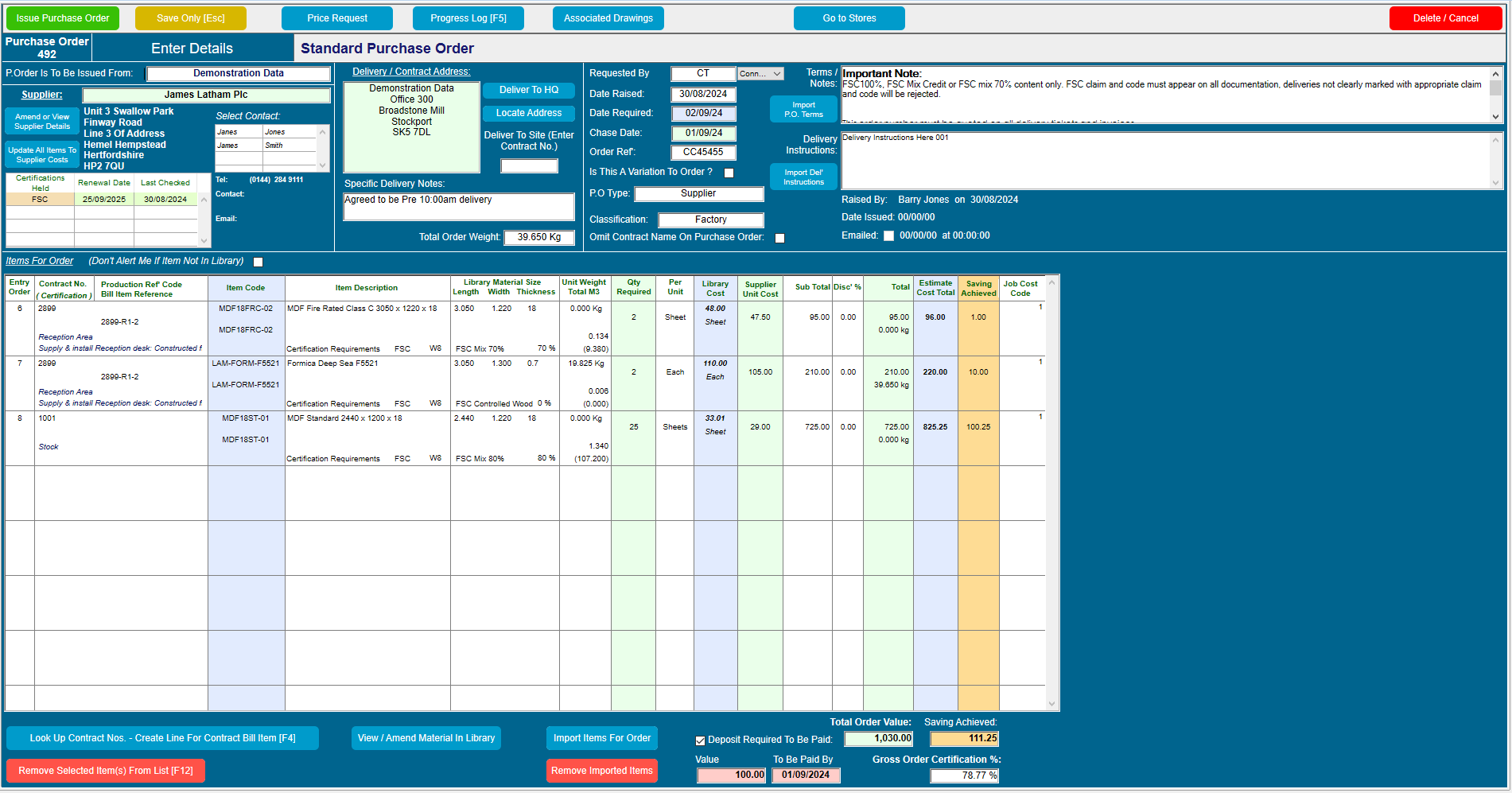View Associated Drawings
The width and height of the screenshot is (1512, 793).
coord(608,17)
